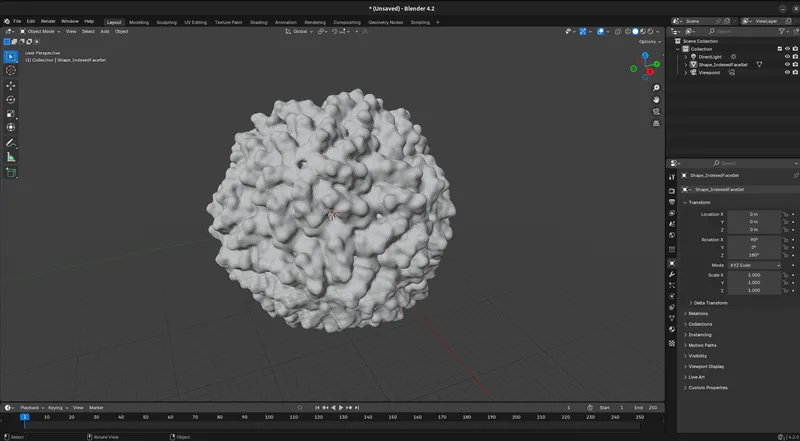The width and height of the screenshot is (800, 441).
Task: Switch to rendered viewport shading
Action: coord(650,32)
